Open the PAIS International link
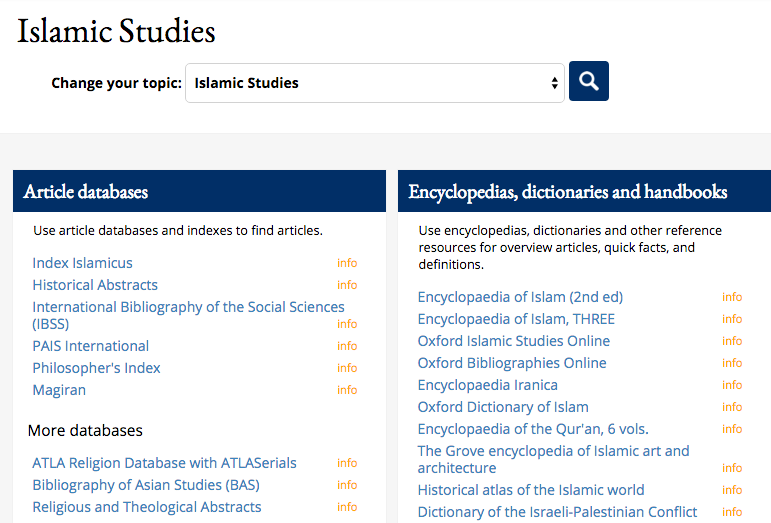The width and height of the screenshot is (771, 523). 90,346
